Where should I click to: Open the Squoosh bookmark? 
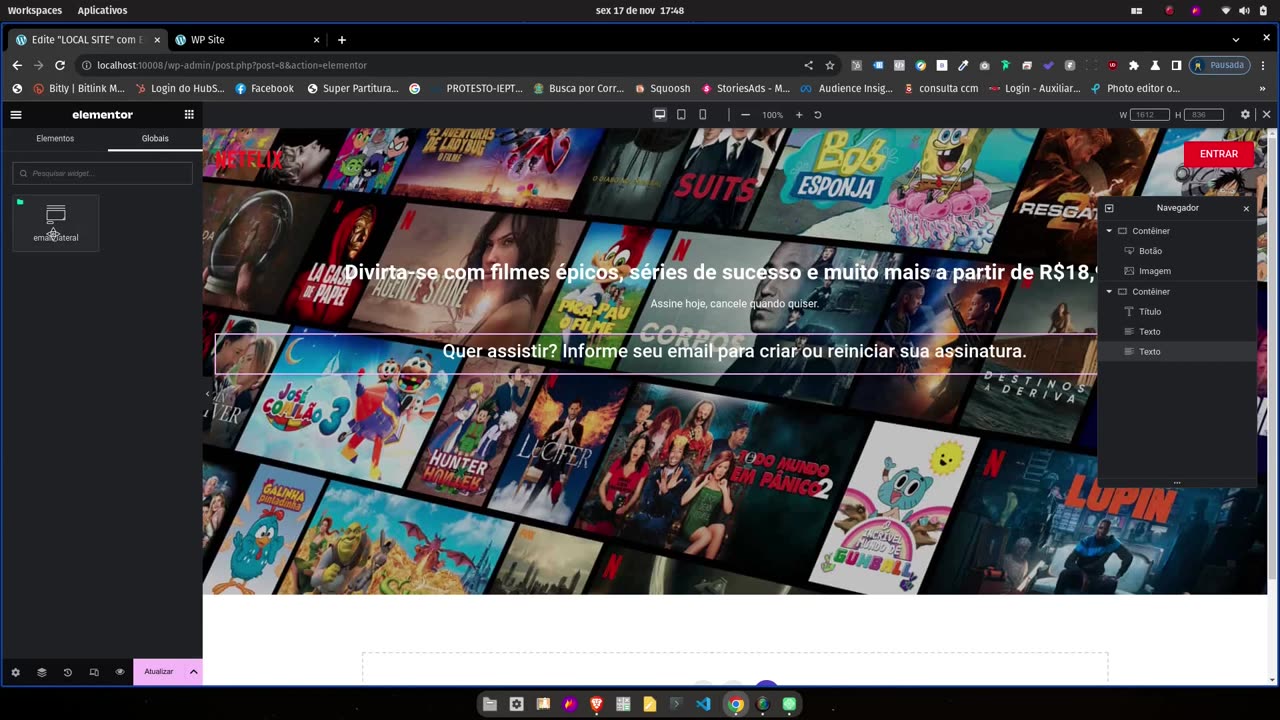[662, 88]
